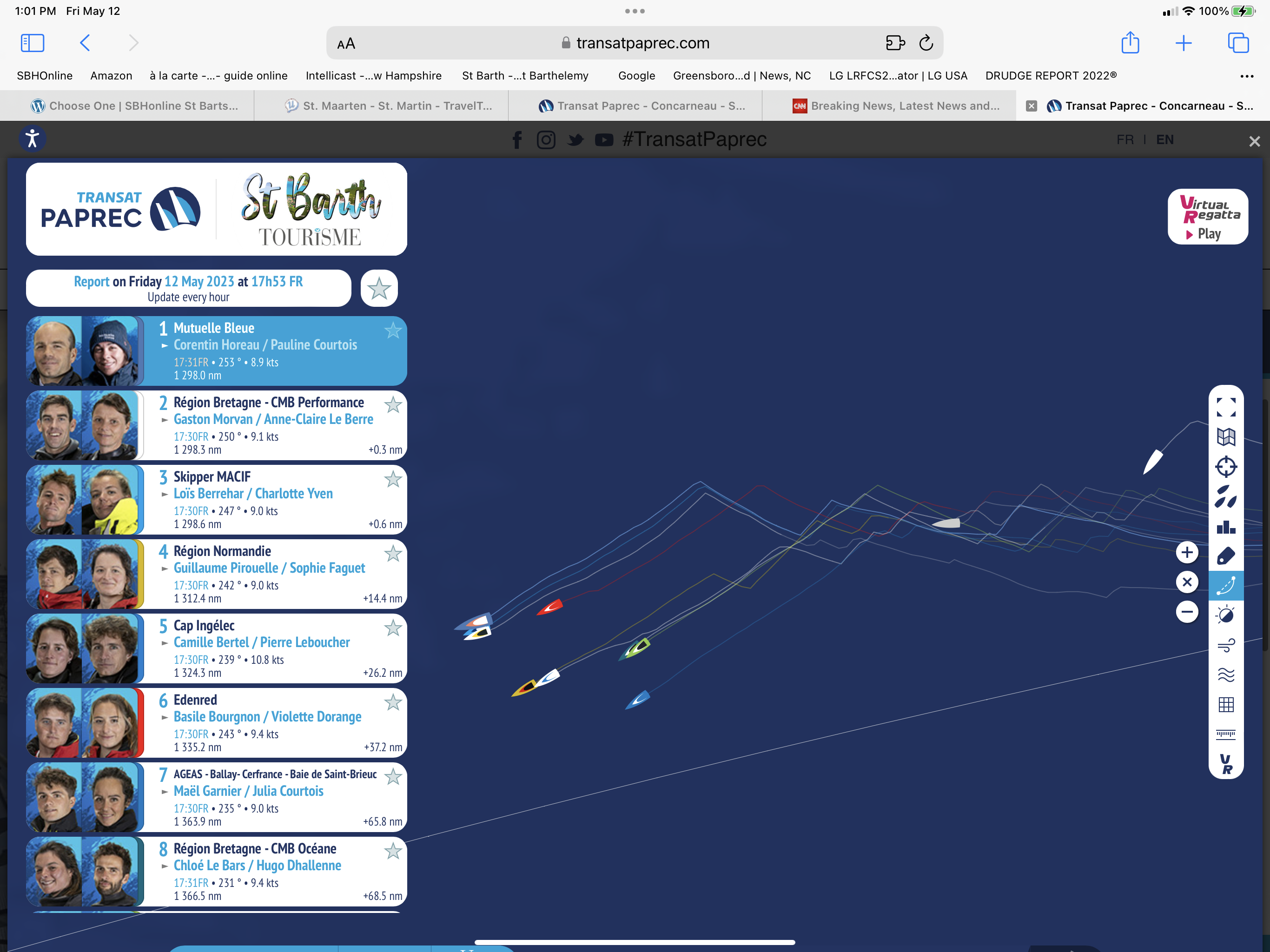1270x952 pixels.
Task: Click the X button between zoom controls
Action: (x=1187, y=582)
